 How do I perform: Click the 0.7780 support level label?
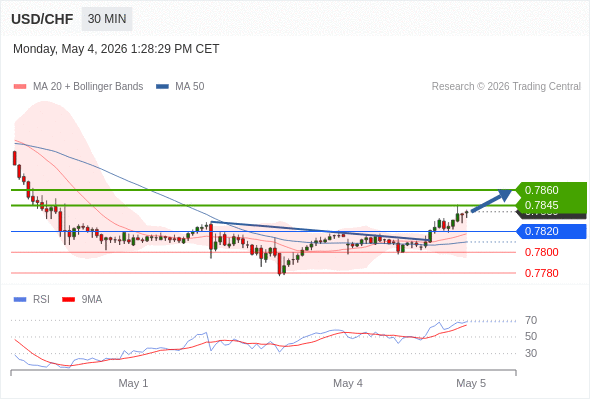click(x=541, y=273)
